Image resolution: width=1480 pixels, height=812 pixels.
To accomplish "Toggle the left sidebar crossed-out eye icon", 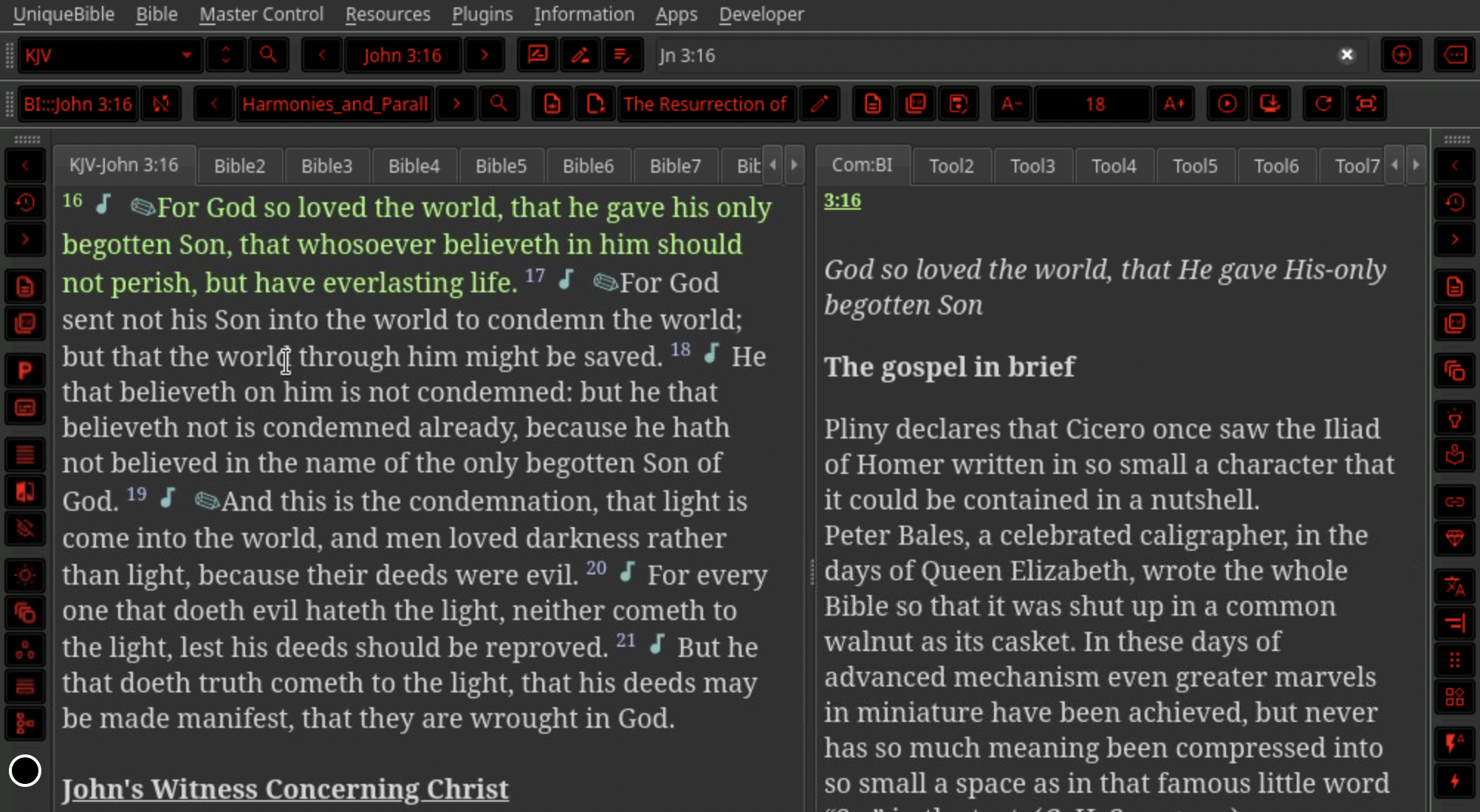I will [25, 529].
